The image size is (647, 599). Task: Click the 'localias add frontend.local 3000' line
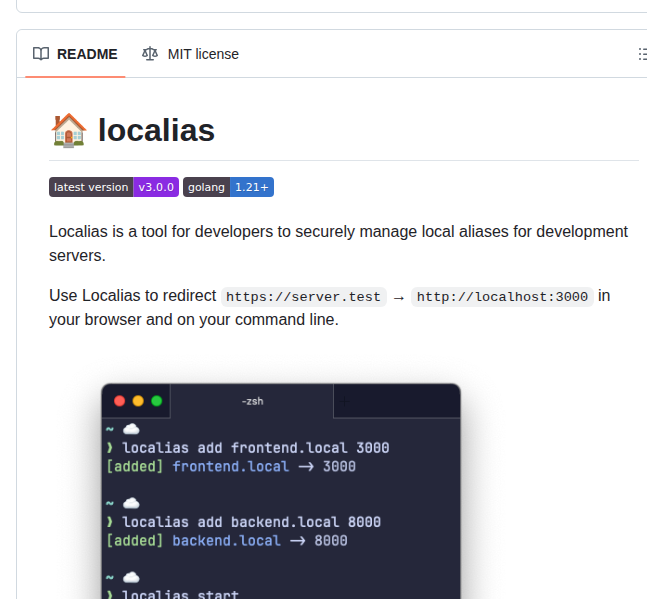255,447
